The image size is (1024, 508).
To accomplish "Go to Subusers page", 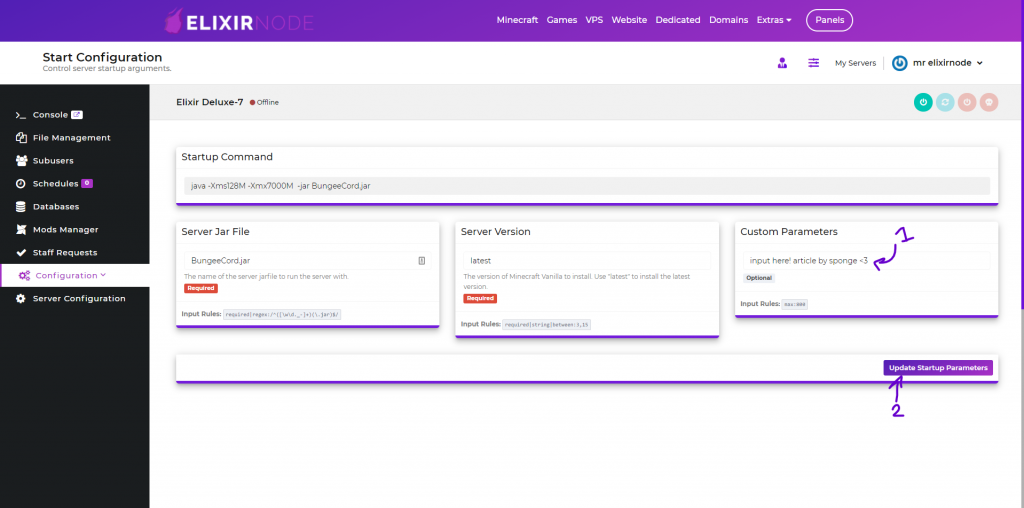I will pyautogui.click(x=53, y=161).
